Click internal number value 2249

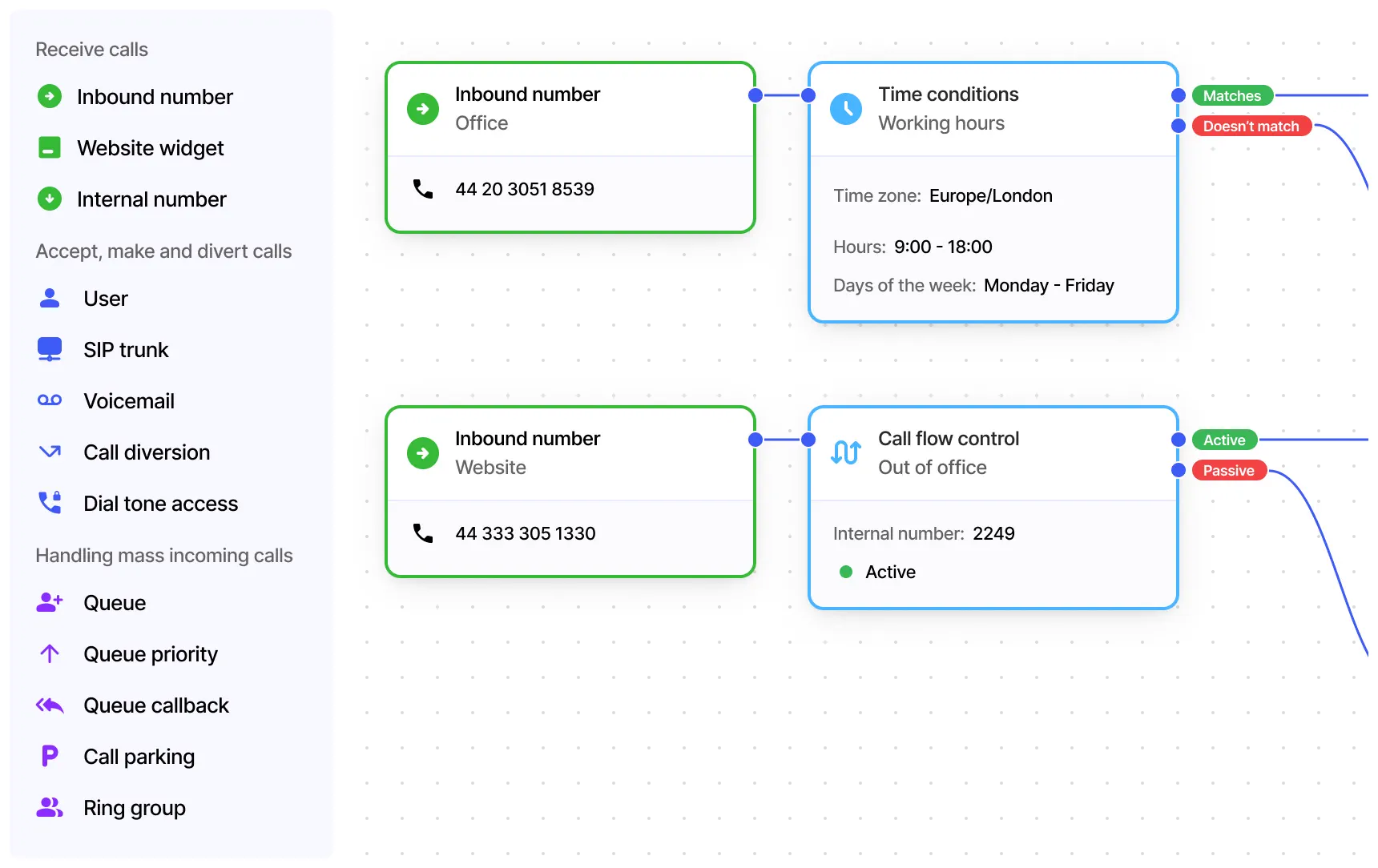(993, 534)
